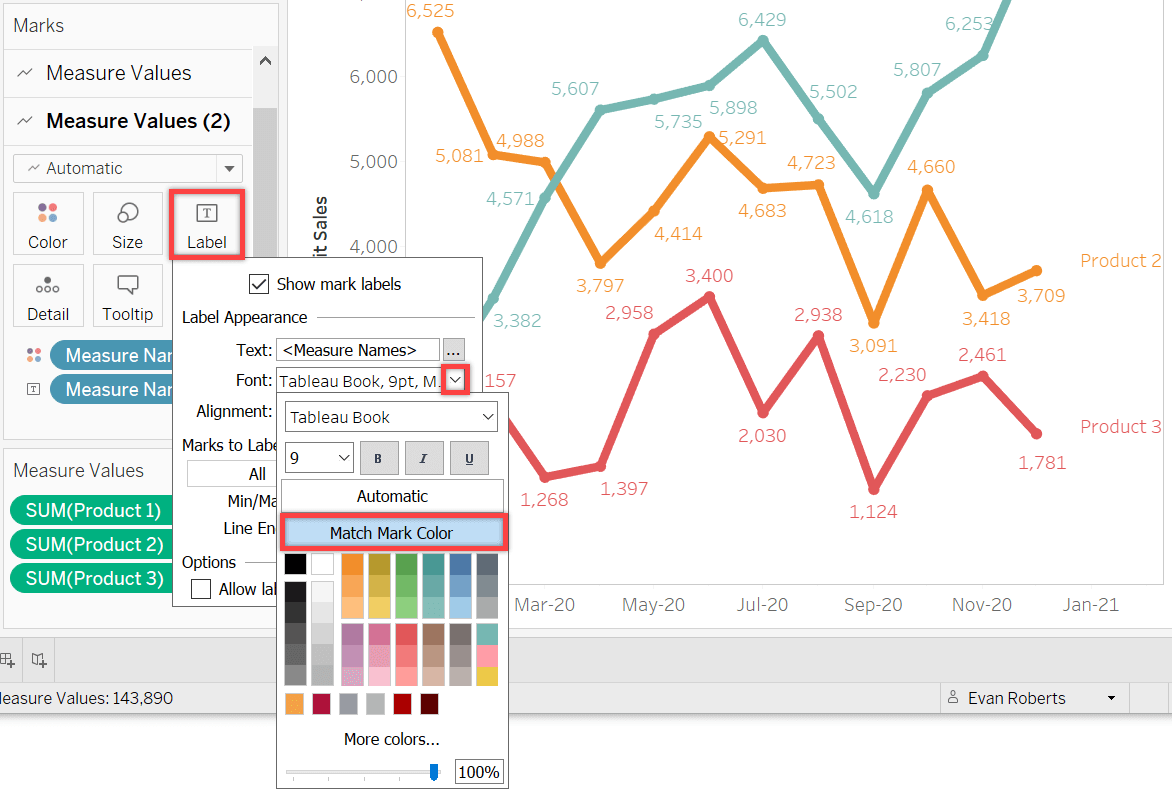
Task: Enable Show mark labels
Action: coord(258,283)
